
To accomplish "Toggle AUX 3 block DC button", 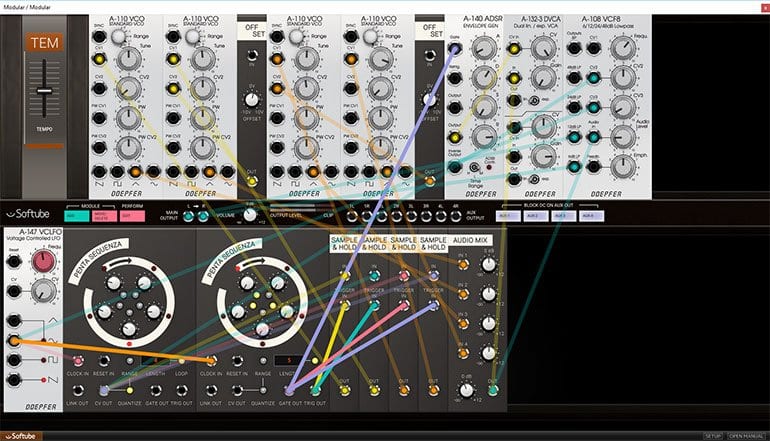I will [563, 216].
